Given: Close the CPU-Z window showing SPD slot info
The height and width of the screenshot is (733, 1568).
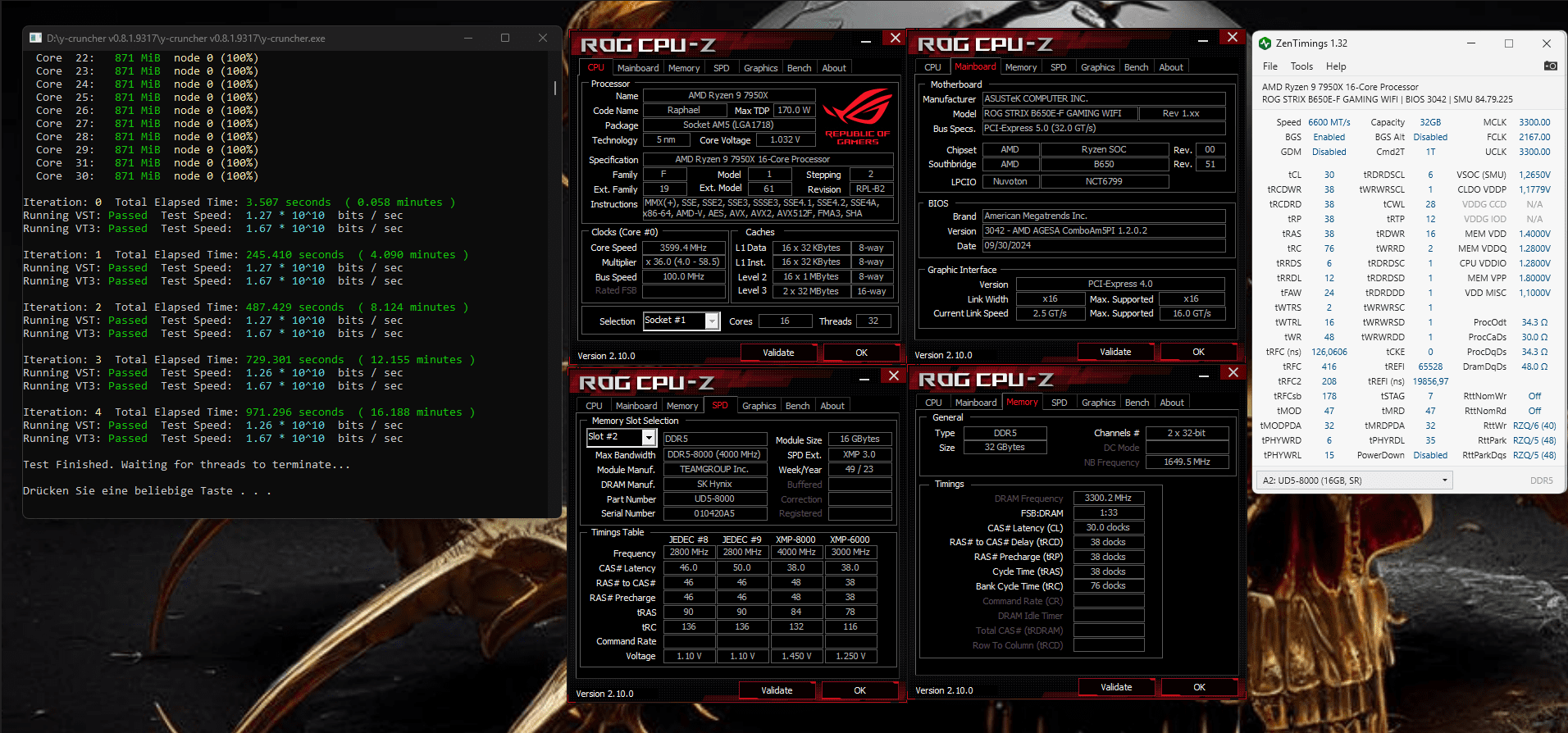Looking at the screenshot, I should (x=894, y=375).
